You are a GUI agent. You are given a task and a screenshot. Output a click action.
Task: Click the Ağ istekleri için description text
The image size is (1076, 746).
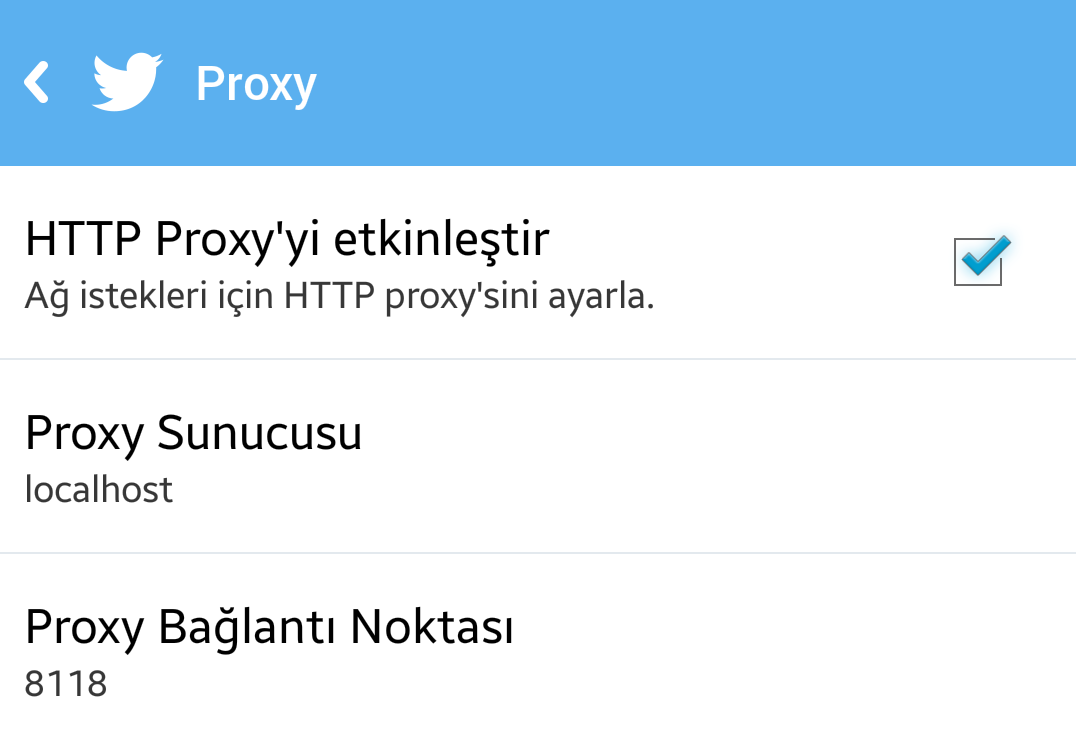[x=339, y=296]
